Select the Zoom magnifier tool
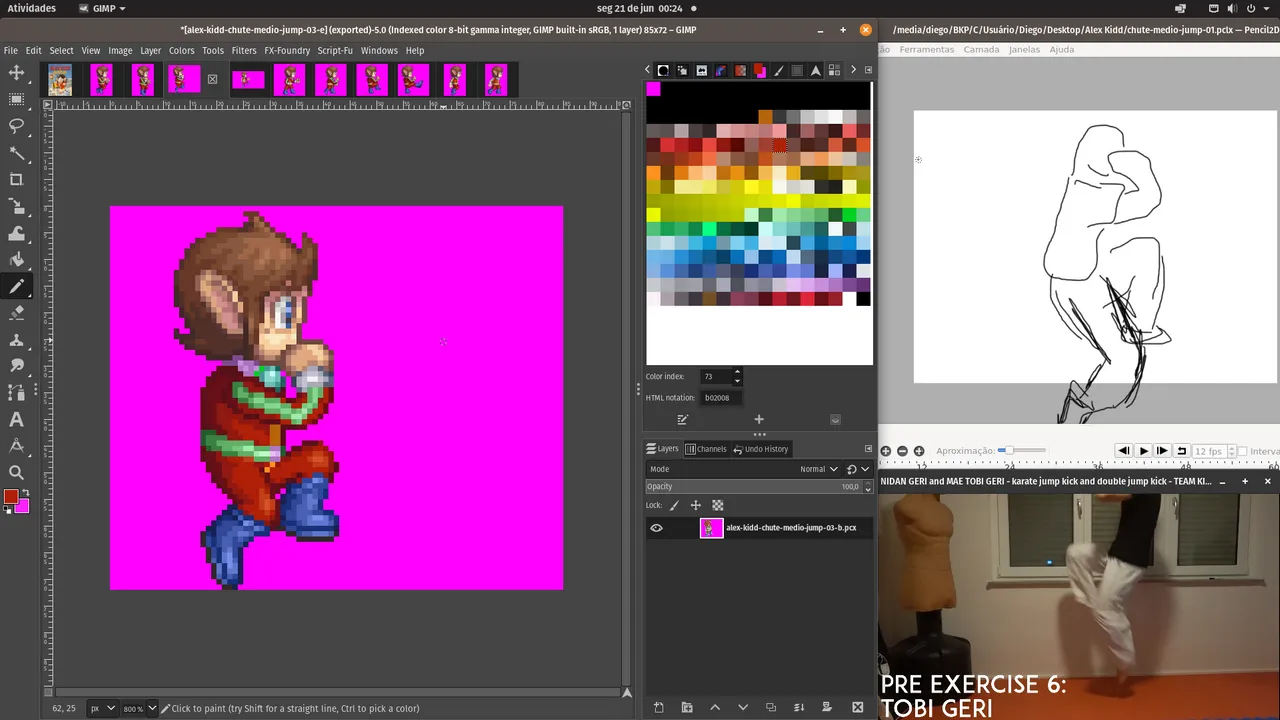1280x720 pixels. coord(16,473)
